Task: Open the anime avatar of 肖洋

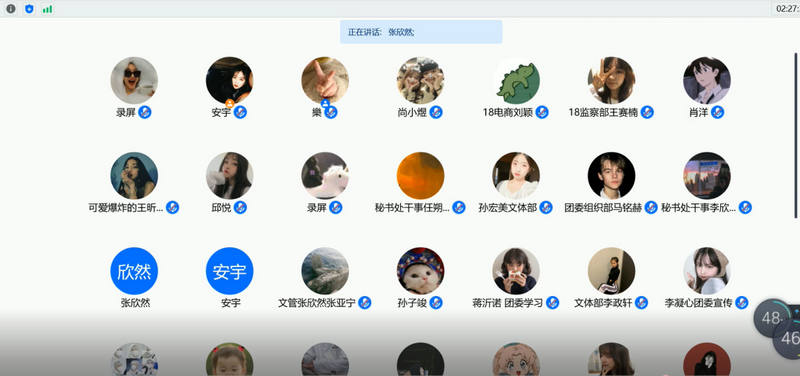Action: [707, 81]
